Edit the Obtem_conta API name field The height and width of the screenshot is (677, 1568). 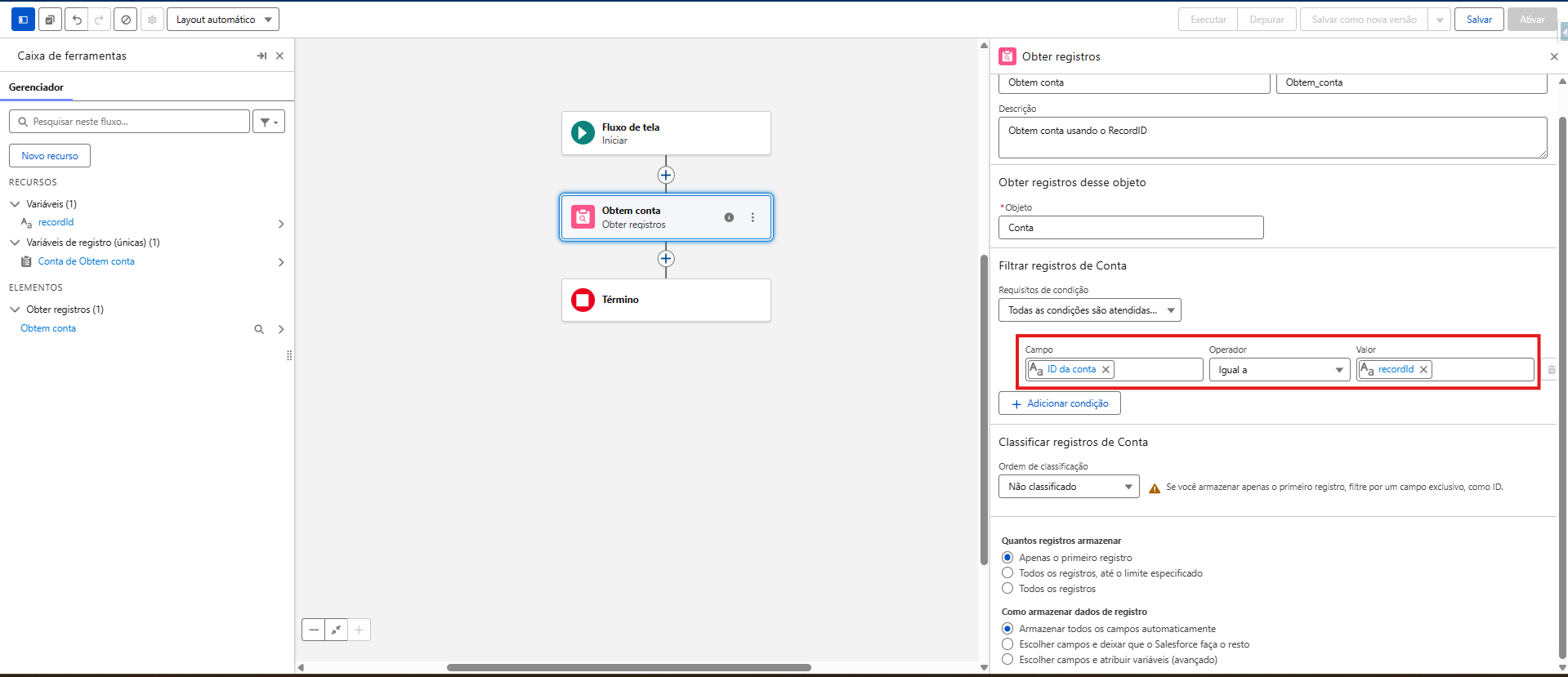coord(1411,82)
